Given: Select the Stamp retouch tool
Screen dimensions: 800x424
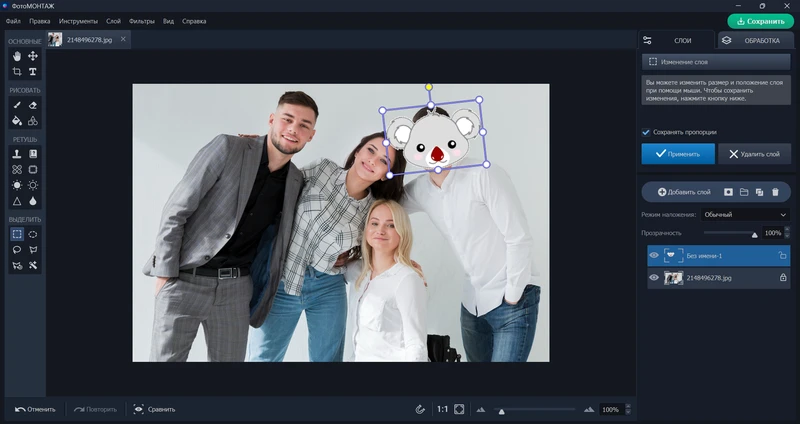Looking at the screenshot, I should pos(17,154).
